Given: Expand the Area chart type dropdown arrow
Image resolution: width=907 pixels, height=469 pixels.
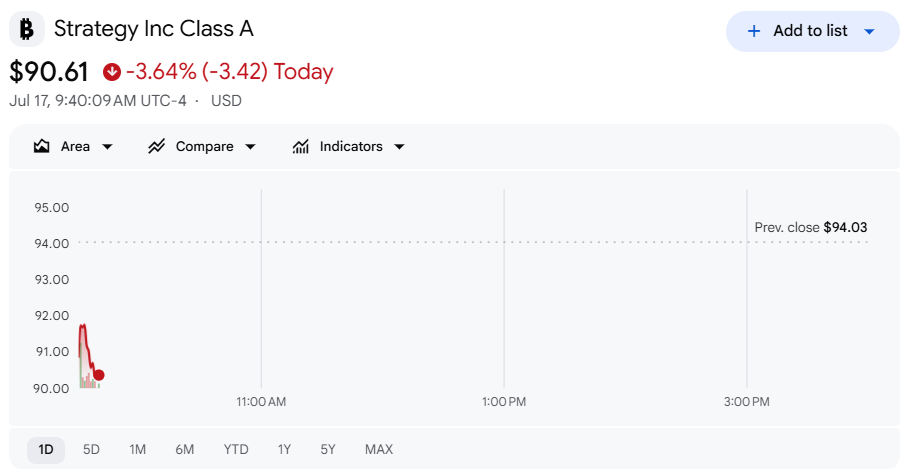Looking at the screenshot, I should pos(107,147).
